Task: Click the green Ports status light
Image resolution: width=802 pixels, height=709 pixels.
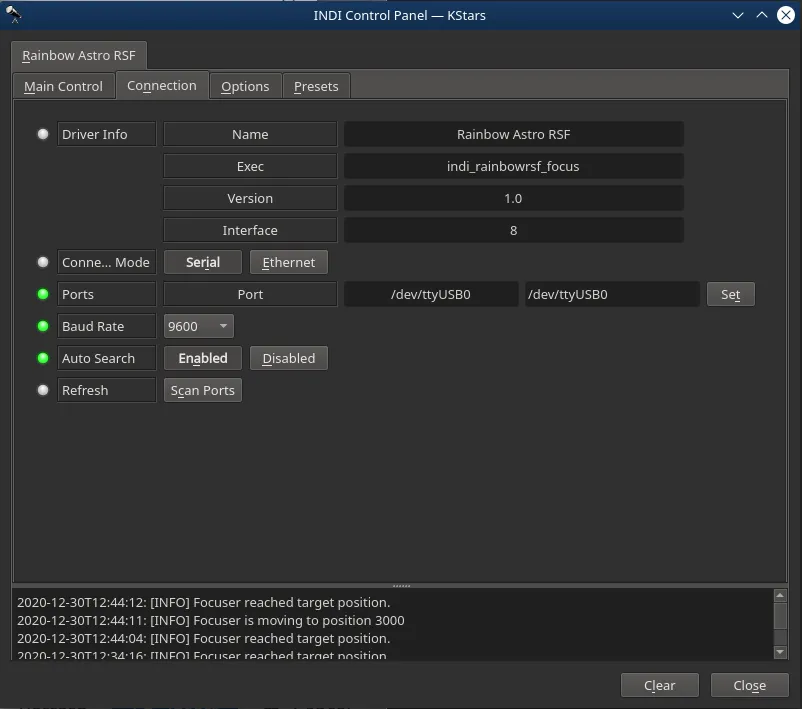Action: click(43, 294)
